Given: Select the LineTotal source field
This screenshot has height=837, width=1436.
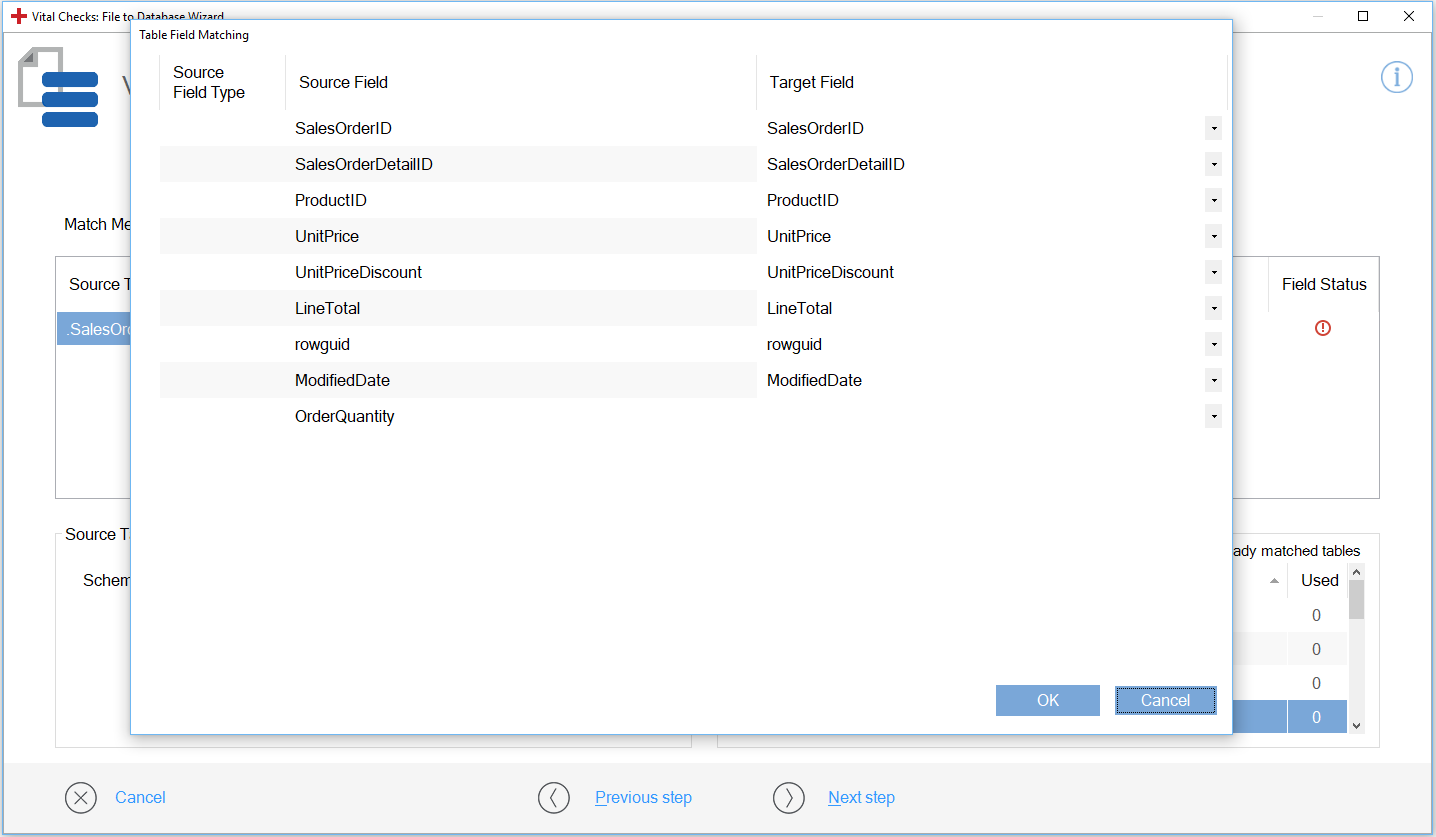Looking at the screenshot, I should pyautogui.click(x=327, y=308).
